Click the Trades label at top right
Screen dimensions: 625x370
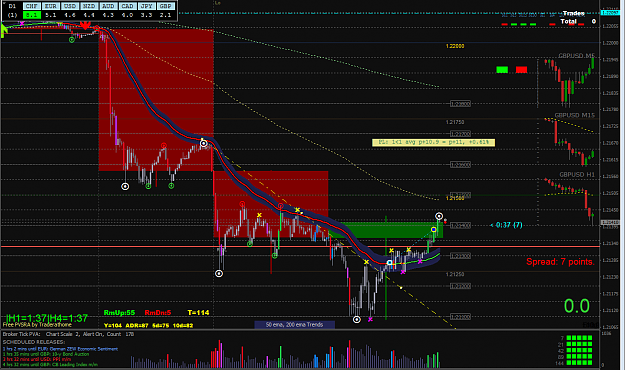pos(574,14)
